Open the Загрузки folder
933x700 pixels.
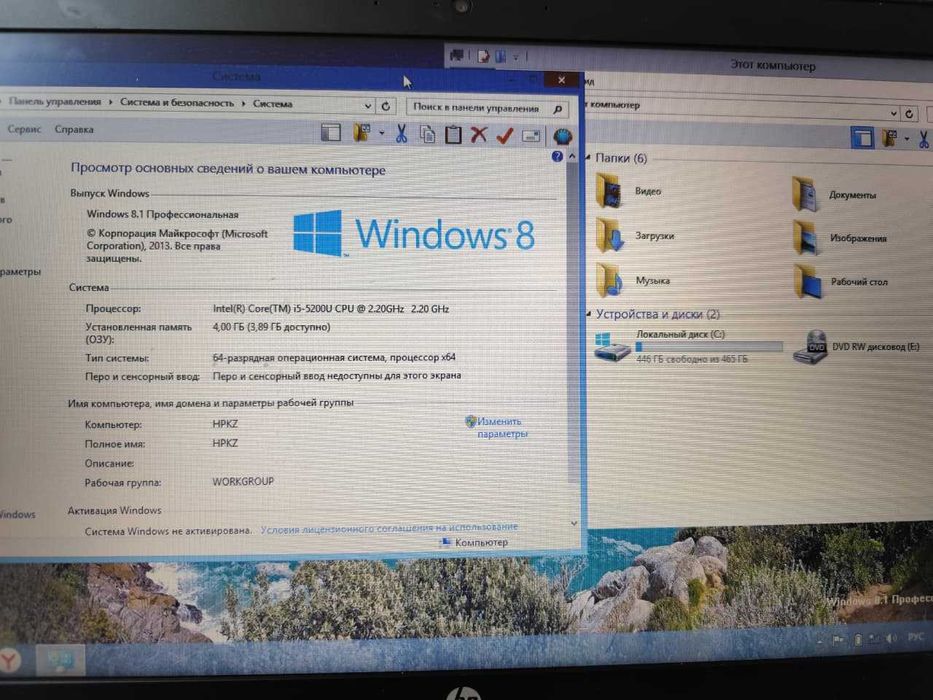(635, 235)
